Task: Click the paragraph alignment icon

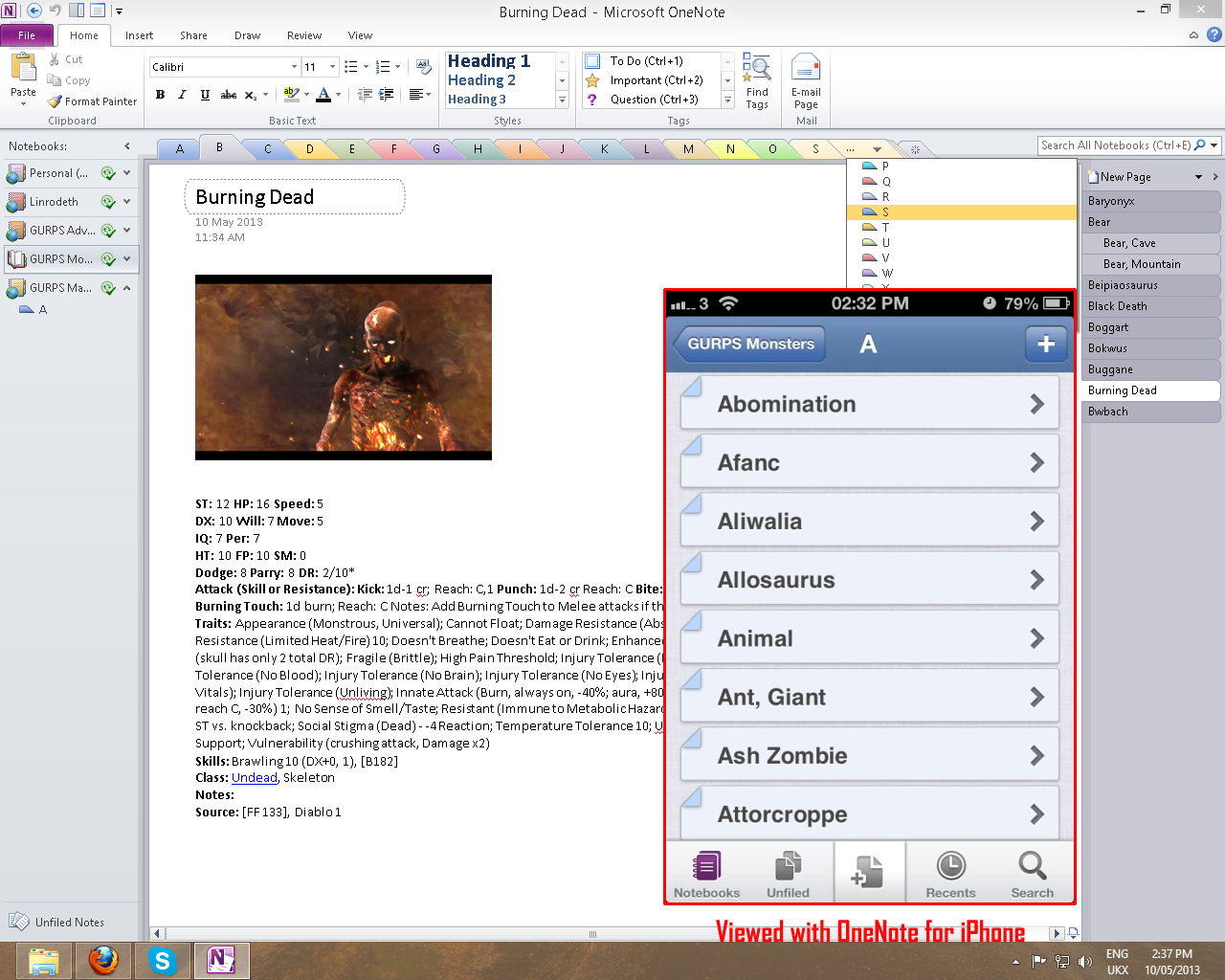Action: tap(415, 95)
